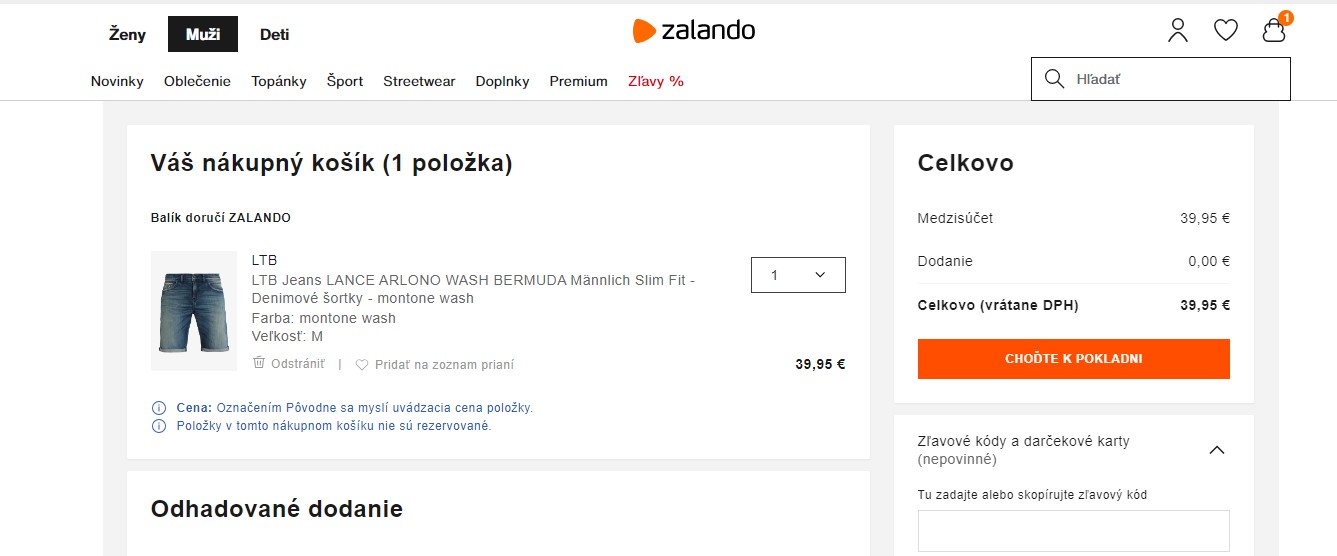Select the Muži tab
The image size is (1337, 556).
click(203, 35)
